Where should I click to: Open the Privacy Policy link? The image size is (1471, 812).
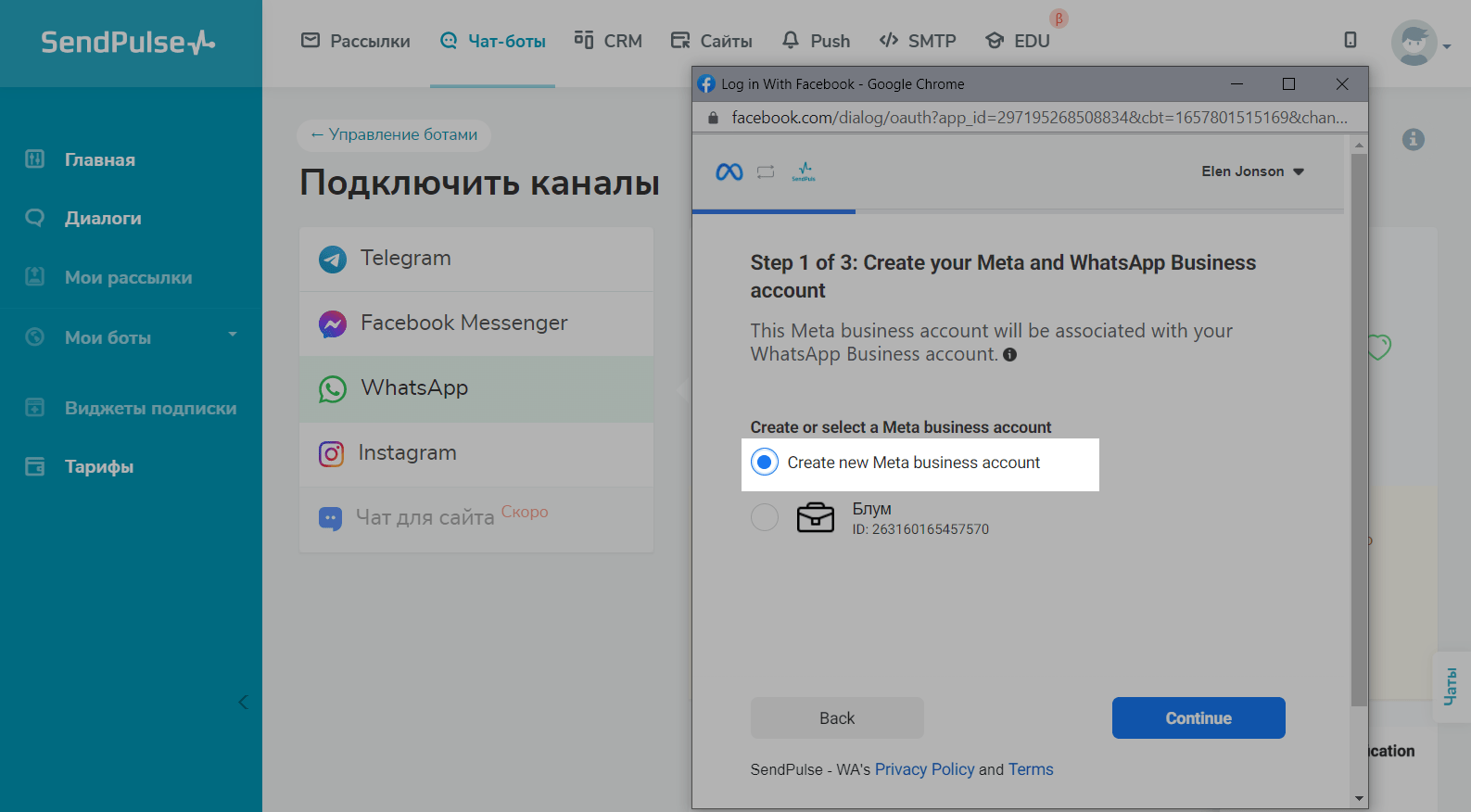click(x=925, y=769)
